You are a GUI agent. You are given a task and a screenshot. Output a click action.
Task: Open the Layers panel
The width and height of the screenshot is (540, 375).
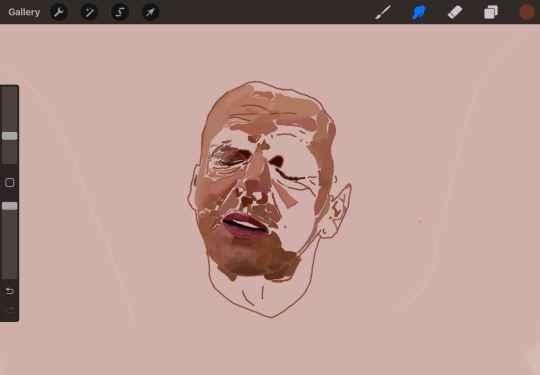(x=491, y=12)
